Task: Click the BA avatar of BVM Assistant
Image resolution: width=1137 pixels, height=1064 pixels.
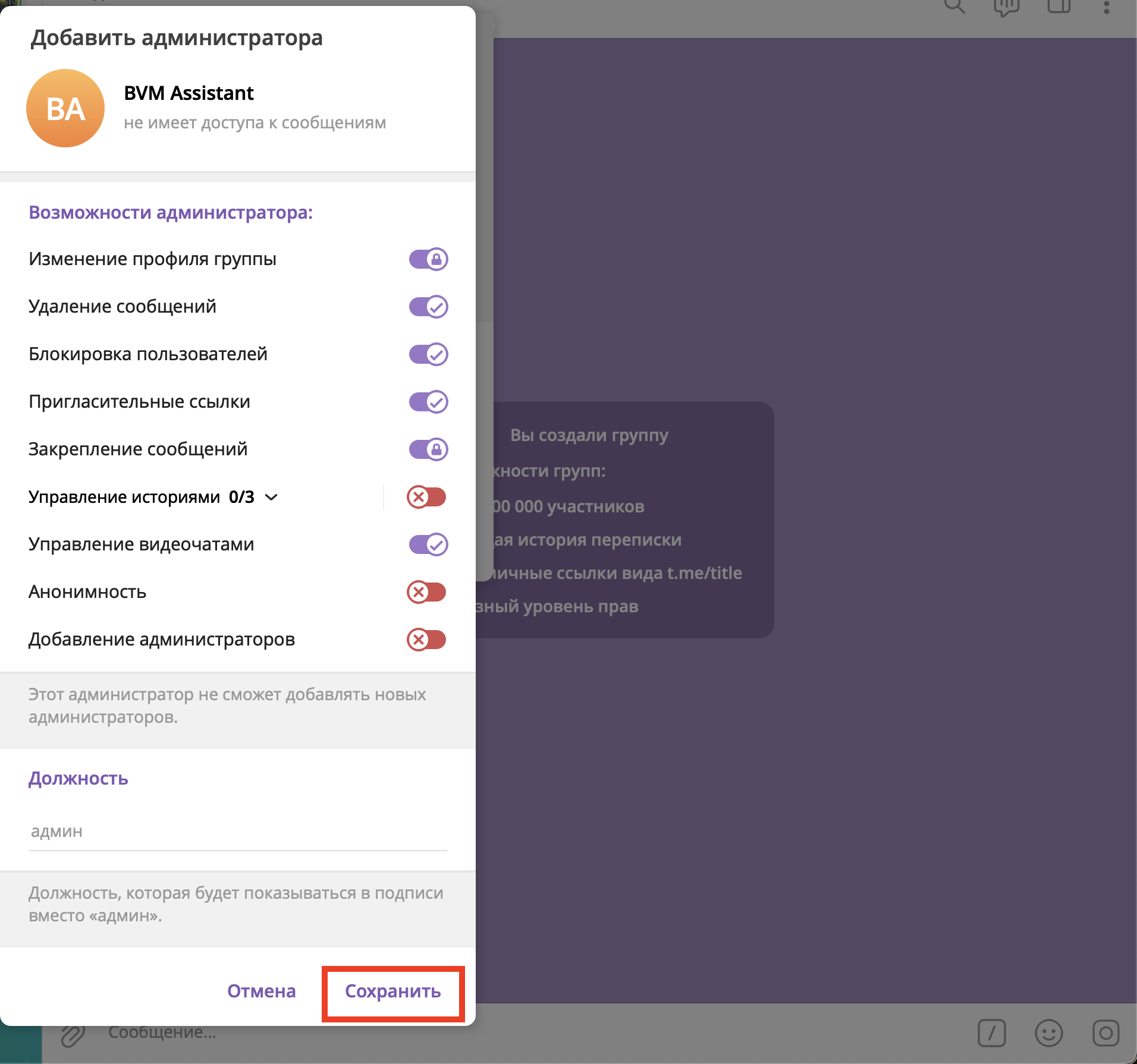Action: pyautogui.click(x=65, y=108)
